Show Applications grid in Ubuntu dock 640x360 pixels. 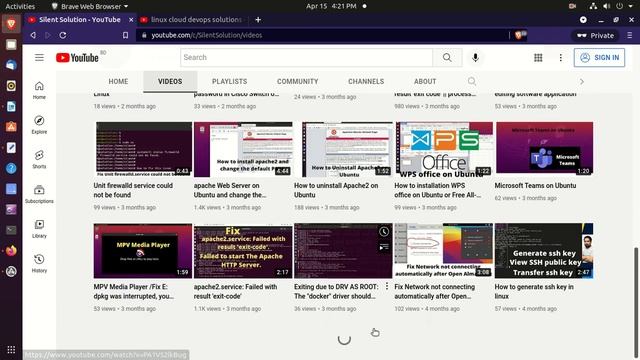tap(11, 349)
